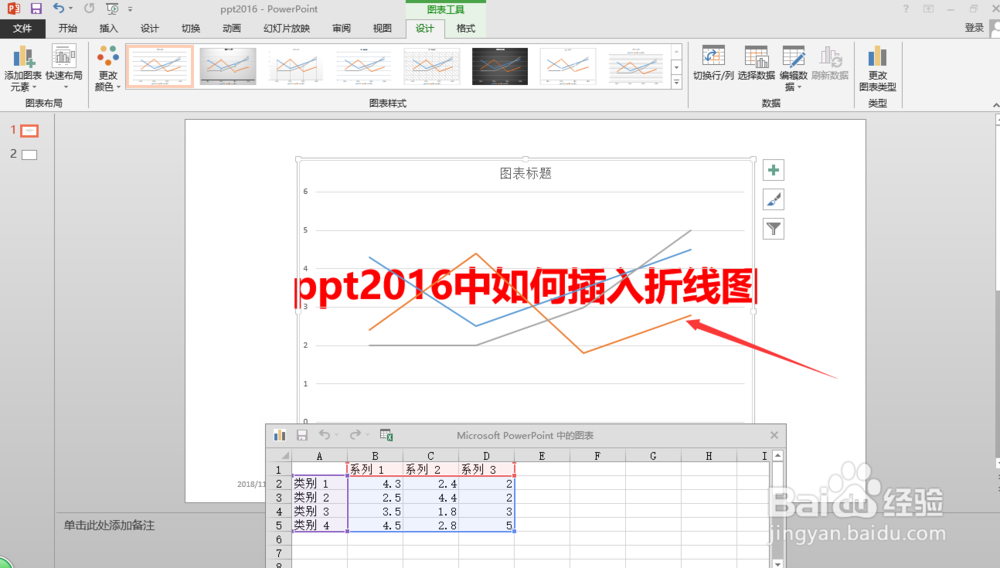The image size is (1000, 568).
Task: Switch to the 视图 tab
Action: tap(382, 28)
